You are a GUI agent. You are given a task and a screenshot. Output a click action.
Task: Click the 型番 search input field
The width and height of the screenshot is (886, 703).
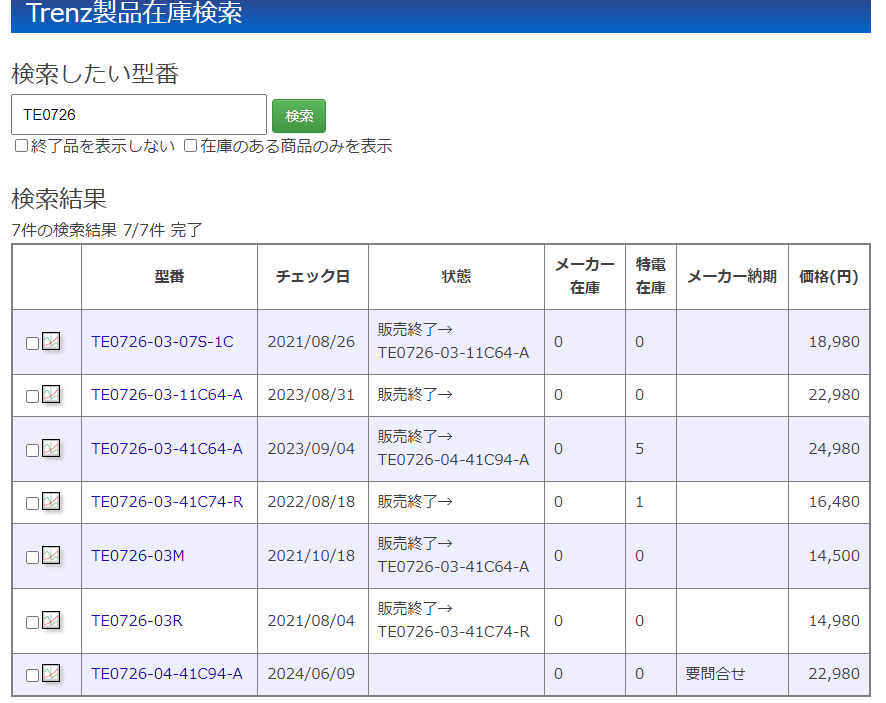[x=139, y=115]
